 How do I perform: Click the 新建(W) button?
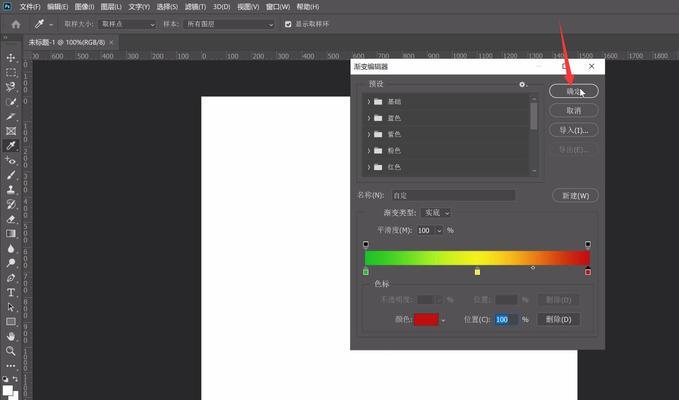576,196
